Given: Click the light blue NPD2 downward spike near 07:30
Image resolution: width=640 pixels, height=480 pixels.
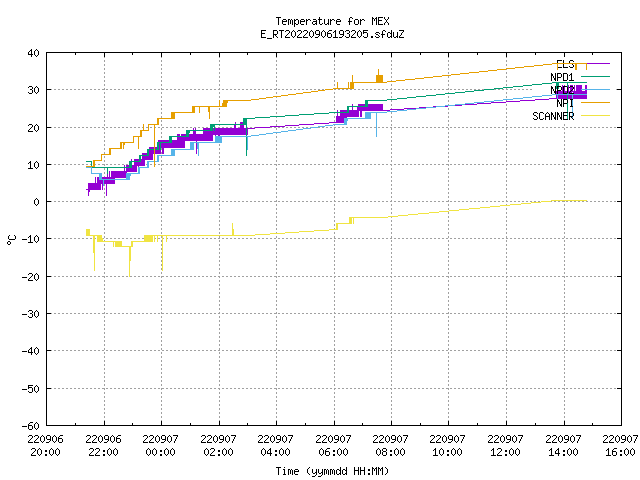Looking at the screenshot, I should (x=376, y=124).
